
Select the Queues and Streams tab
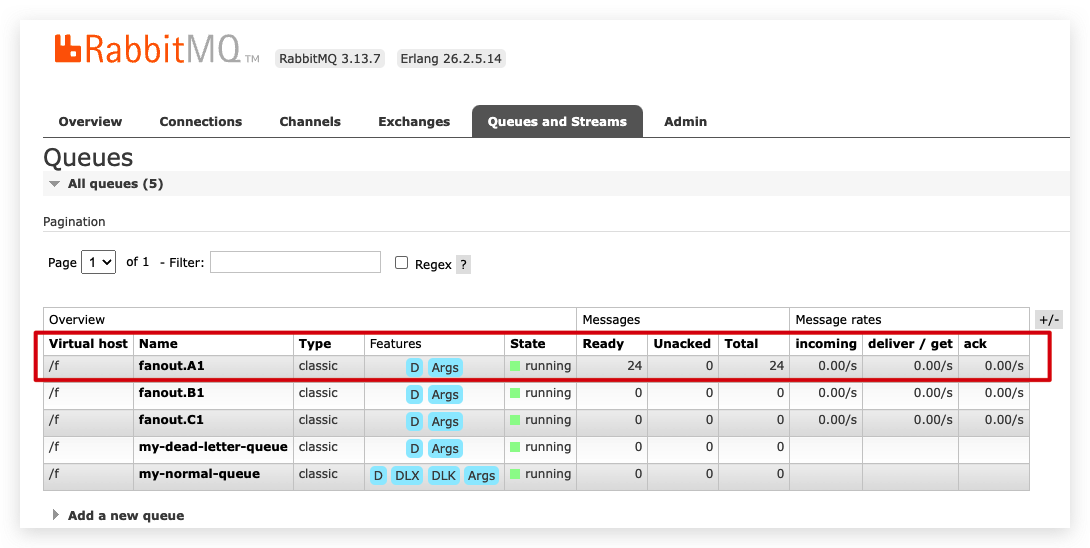557,122
